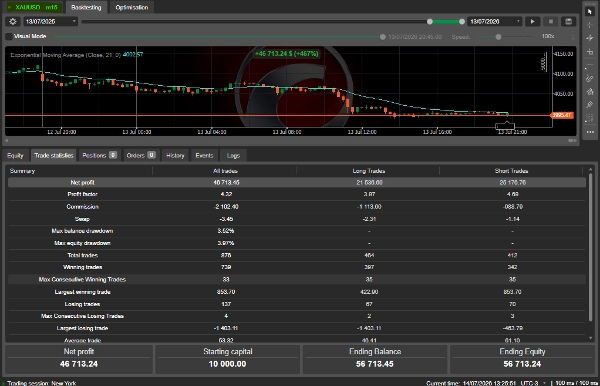Click Trading session New York status text

point(41,383)
